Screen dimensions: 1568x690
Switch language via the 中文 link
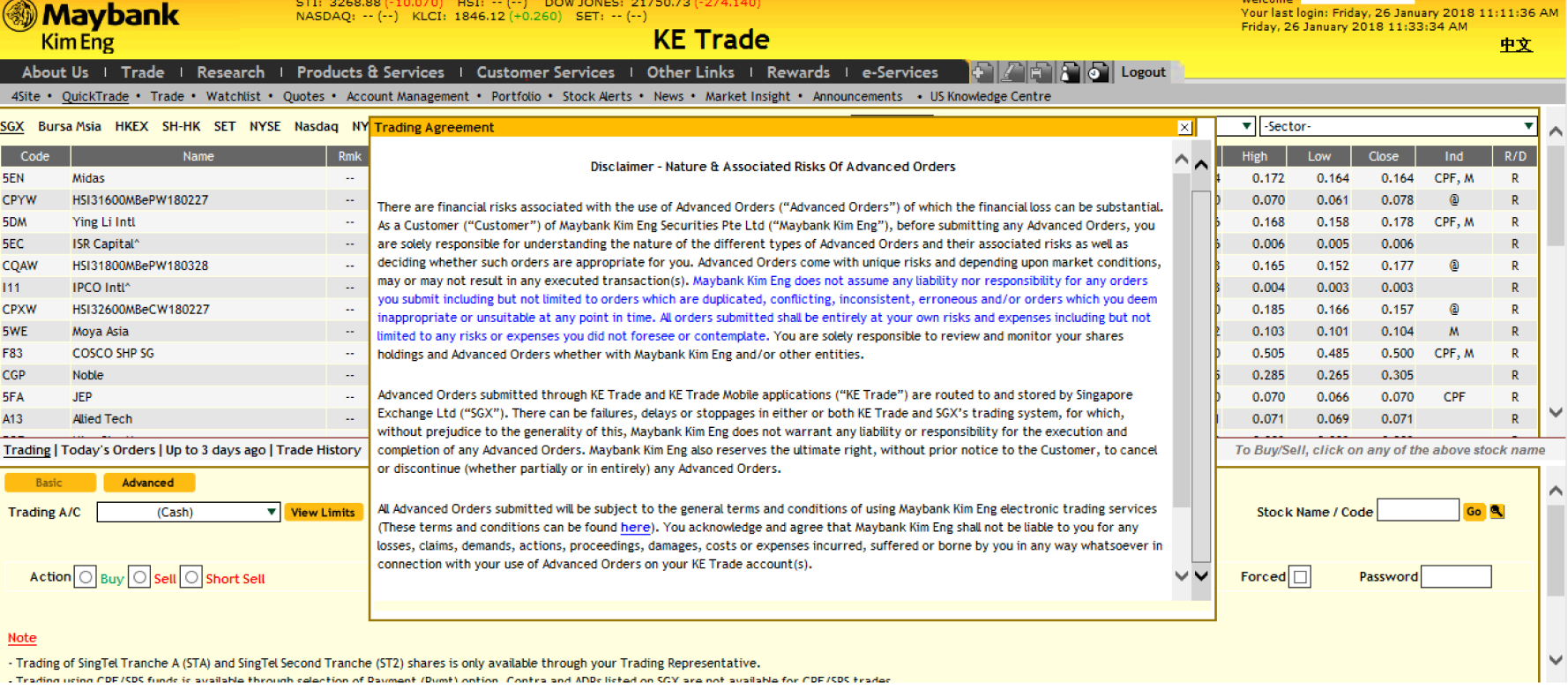(x=1516, y=45)
